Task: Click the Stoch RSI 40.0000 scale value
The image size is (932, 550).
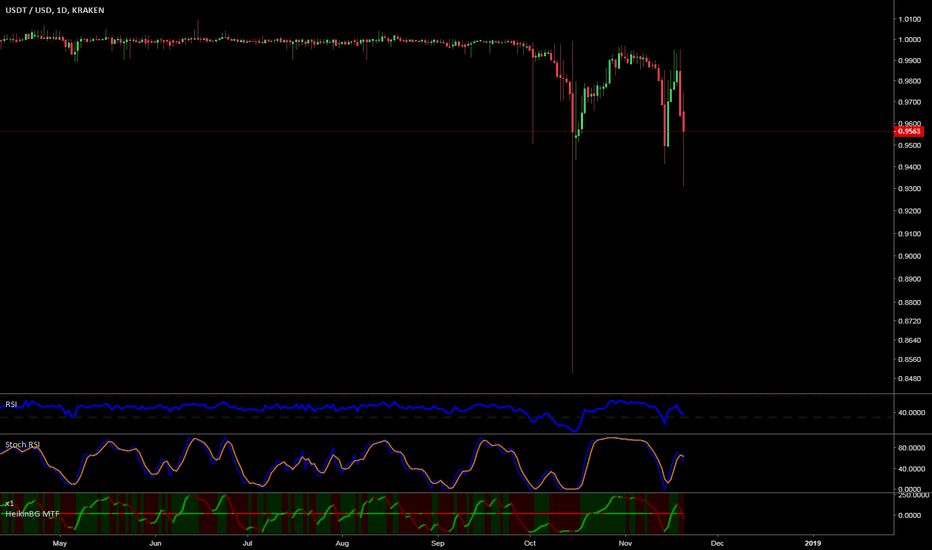Action: pyautogui.click(x=911, y=469)
